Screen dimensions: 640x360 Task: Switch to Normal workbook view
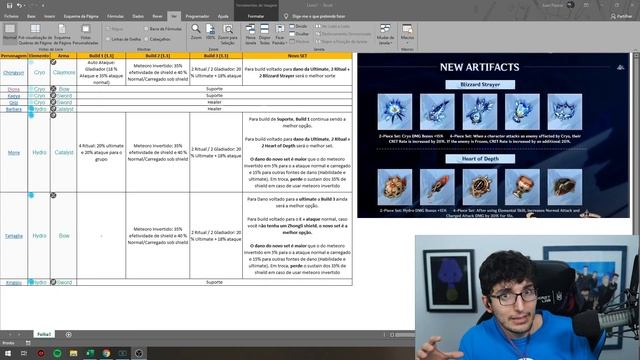pyautogui.click(x=10, y=33)
